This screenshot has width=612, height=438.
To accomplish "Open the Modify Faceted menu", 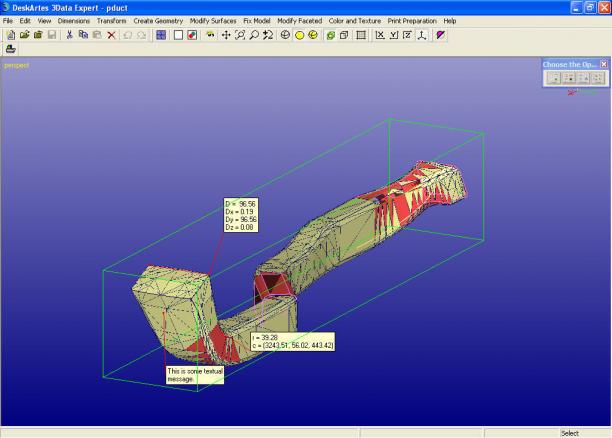I will click(299, 21).
